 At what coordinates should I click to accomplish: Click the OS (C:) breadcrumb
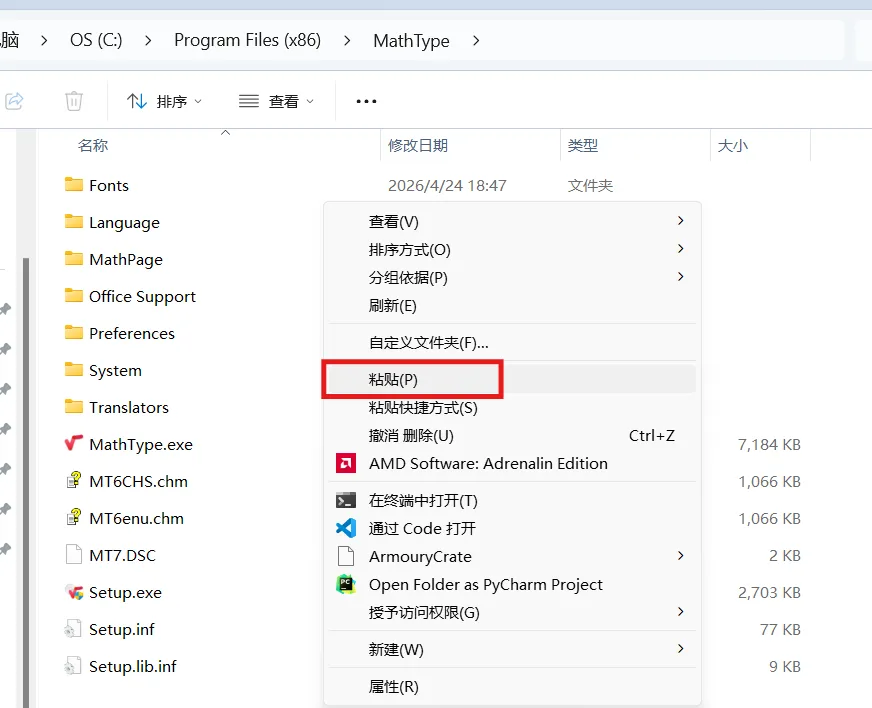pos(96,40)
